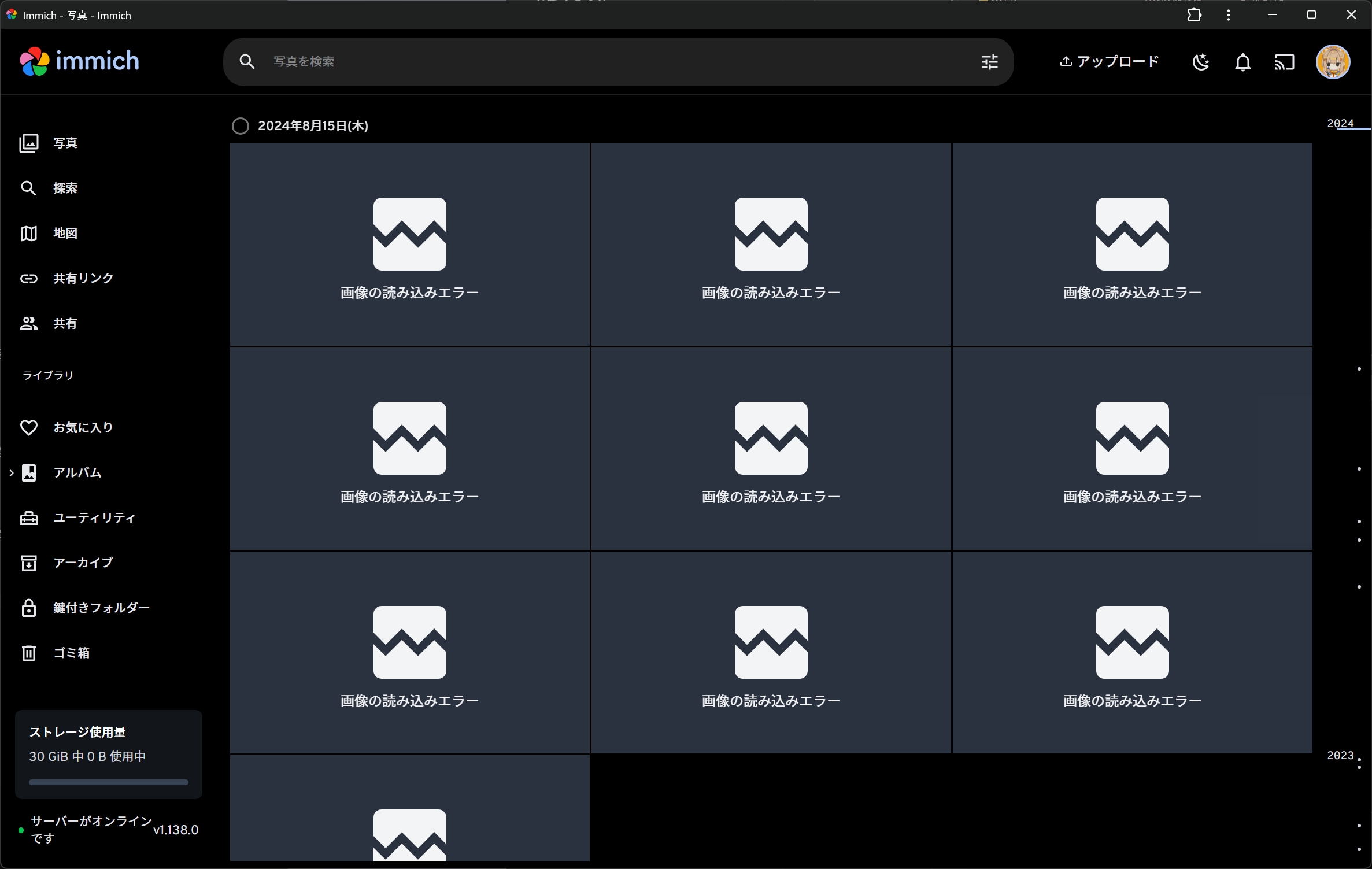Expand the アルバム sidebar chevron
Screen dimensions: 1372x869
[11, 473]
